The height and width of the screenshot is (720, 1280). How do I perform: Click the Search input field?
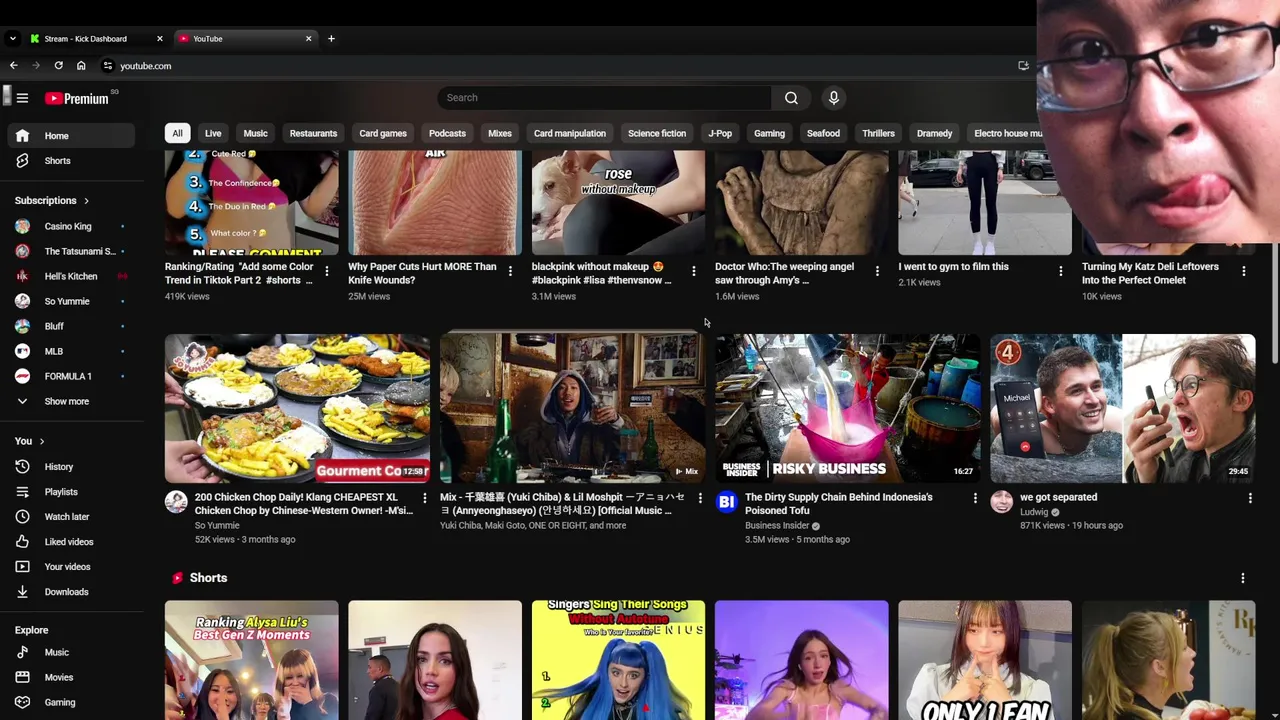point(604,98)
